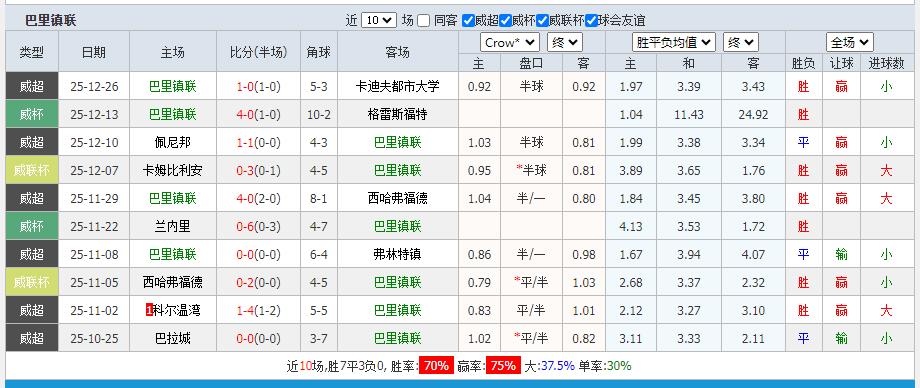This screenshot has height=388, width=920.
Task: Open the 卡姆比利安 team link
Action: coord(172,171)
